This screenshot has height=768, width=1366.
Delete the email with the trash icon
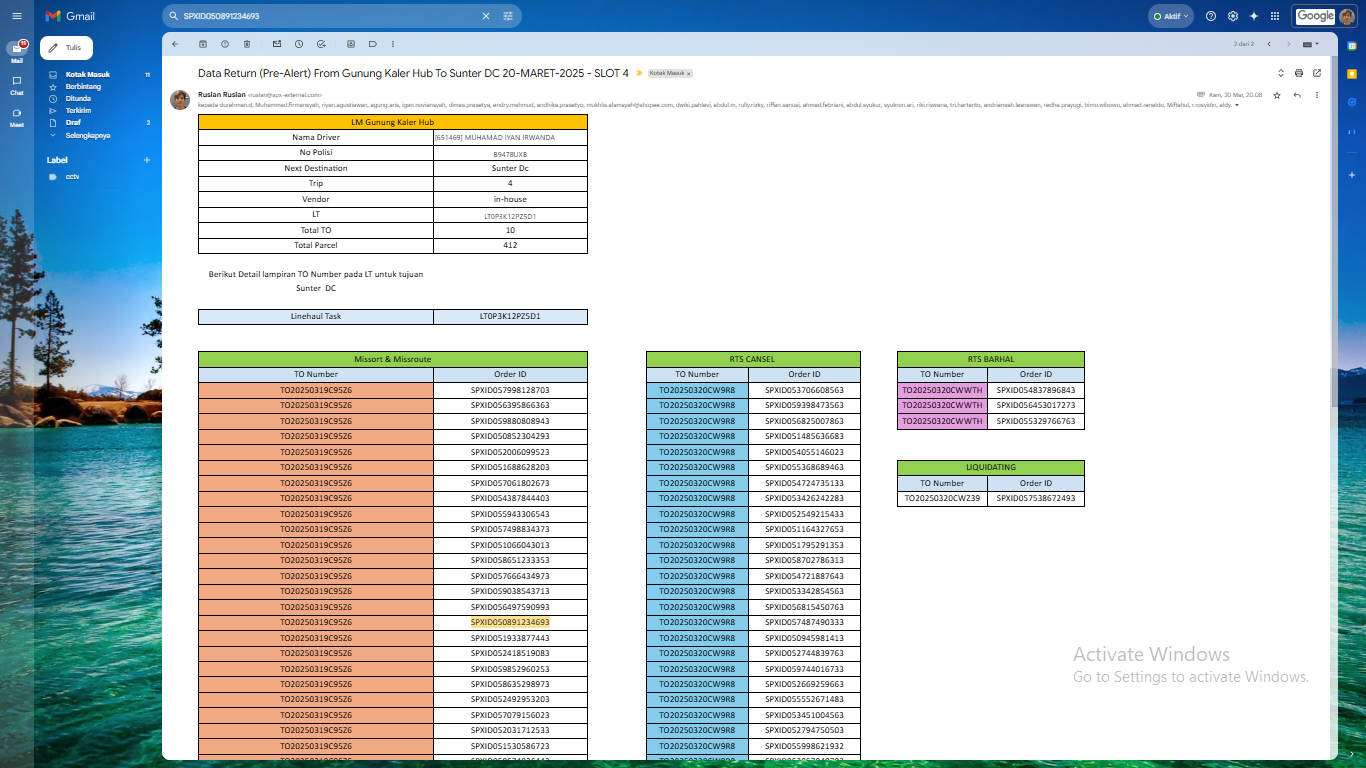(x=247, y=44)
